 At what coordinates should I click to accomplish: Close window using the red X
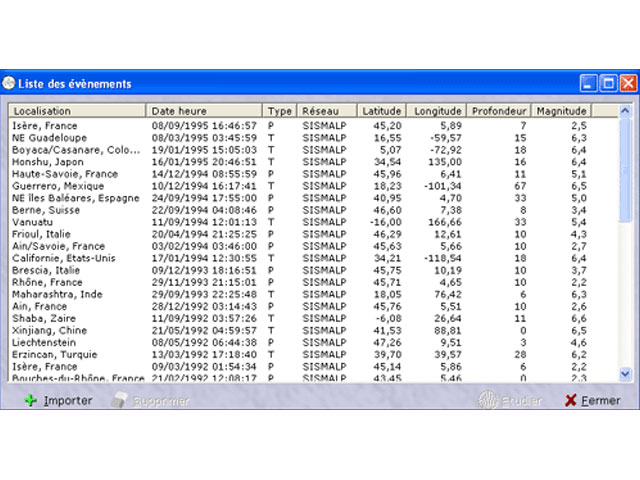[x=627, y=84]
